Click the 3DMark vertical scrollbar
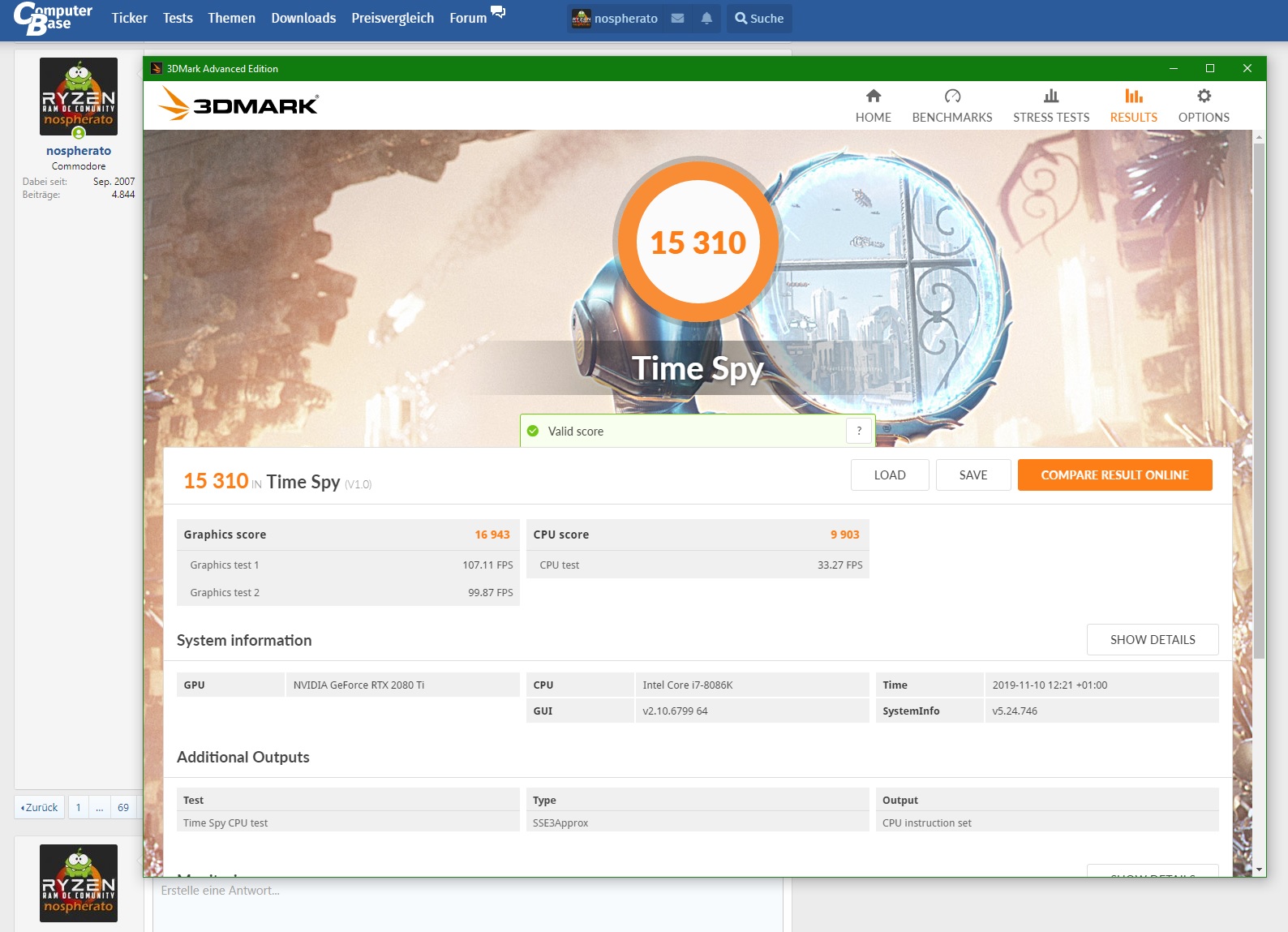 point(1259,402)
